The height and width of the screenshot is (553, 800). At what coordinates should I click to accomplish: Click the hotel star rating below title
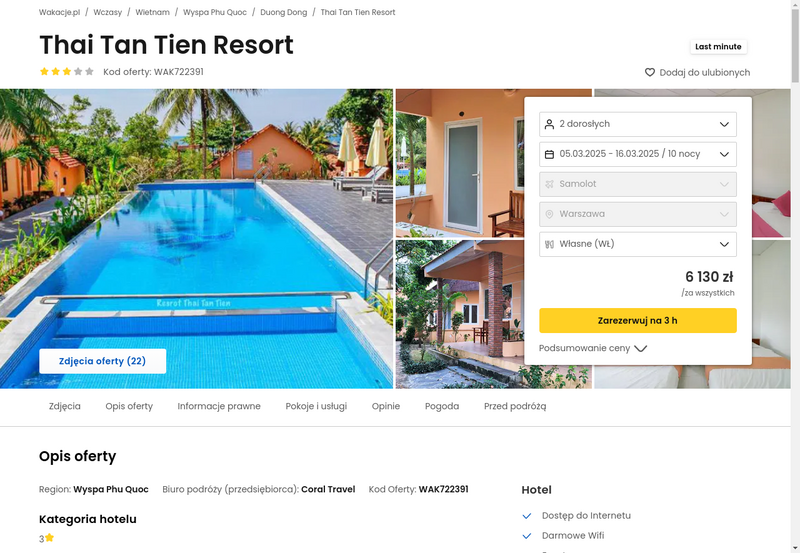point(67,71)
